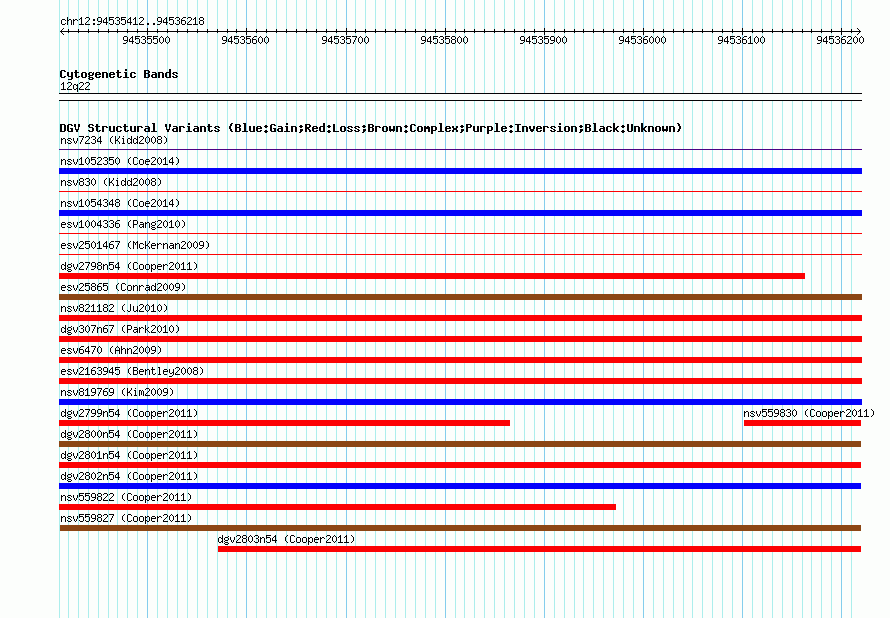Click the dgv307n67 (Park2010) label
Screen dimensions: 890x618
pyautogui.click(x=120, y=329)
